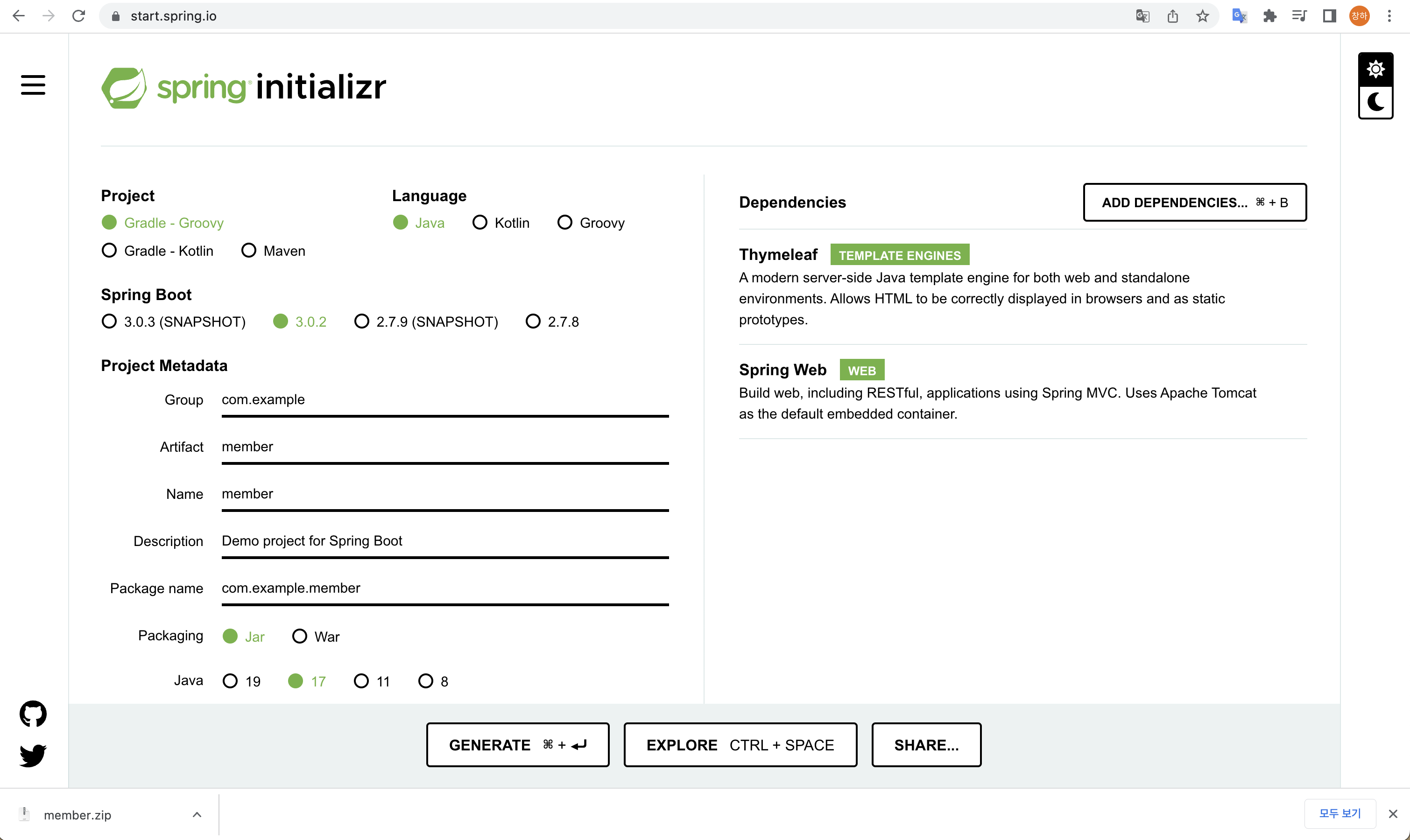
Task: Select Maven project type
Action: click(249, 251)
